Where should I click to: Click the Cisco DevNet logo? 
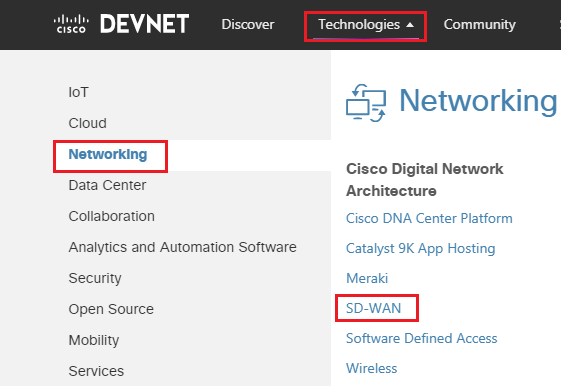tap(121, 24)
